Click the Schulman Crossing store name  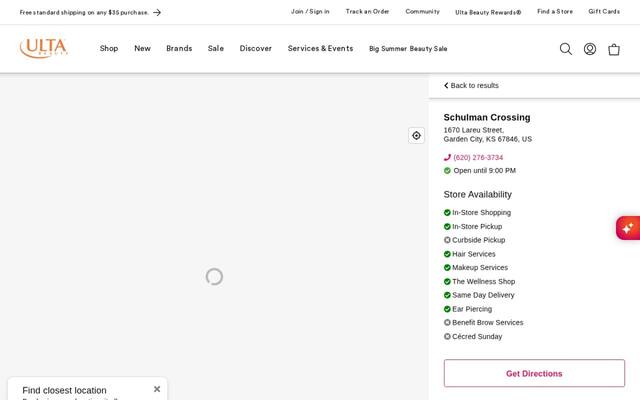[487, 118]
